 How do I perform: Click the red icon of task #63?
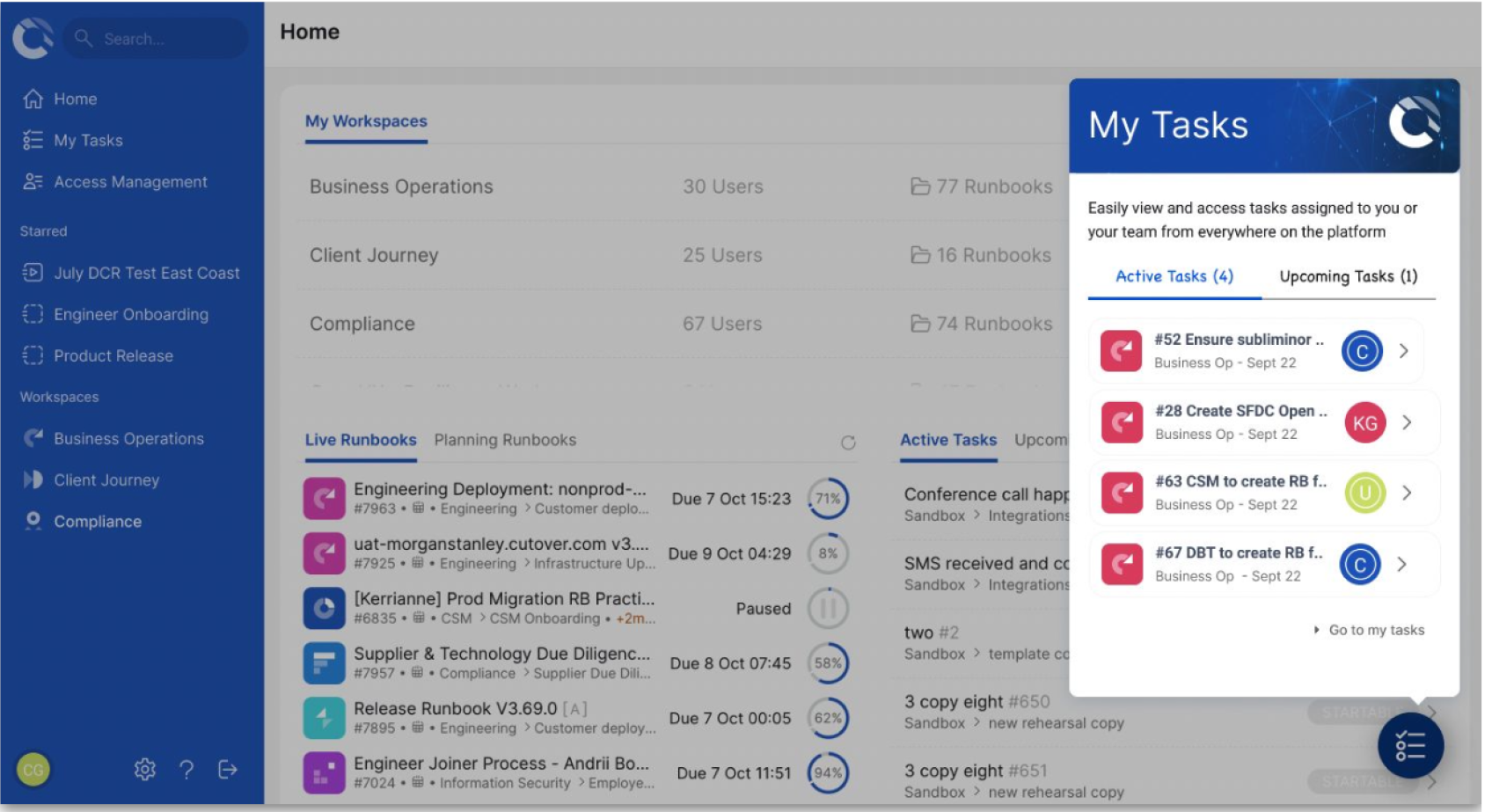[x=1122, y=493]
